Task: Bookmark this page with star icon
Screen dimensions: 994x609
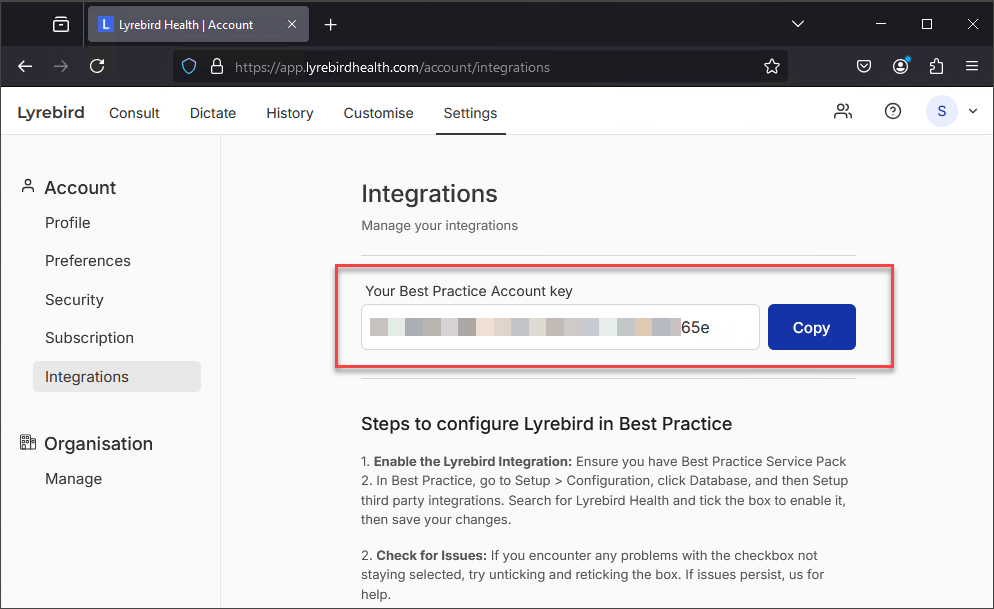Action: (771, 67)
